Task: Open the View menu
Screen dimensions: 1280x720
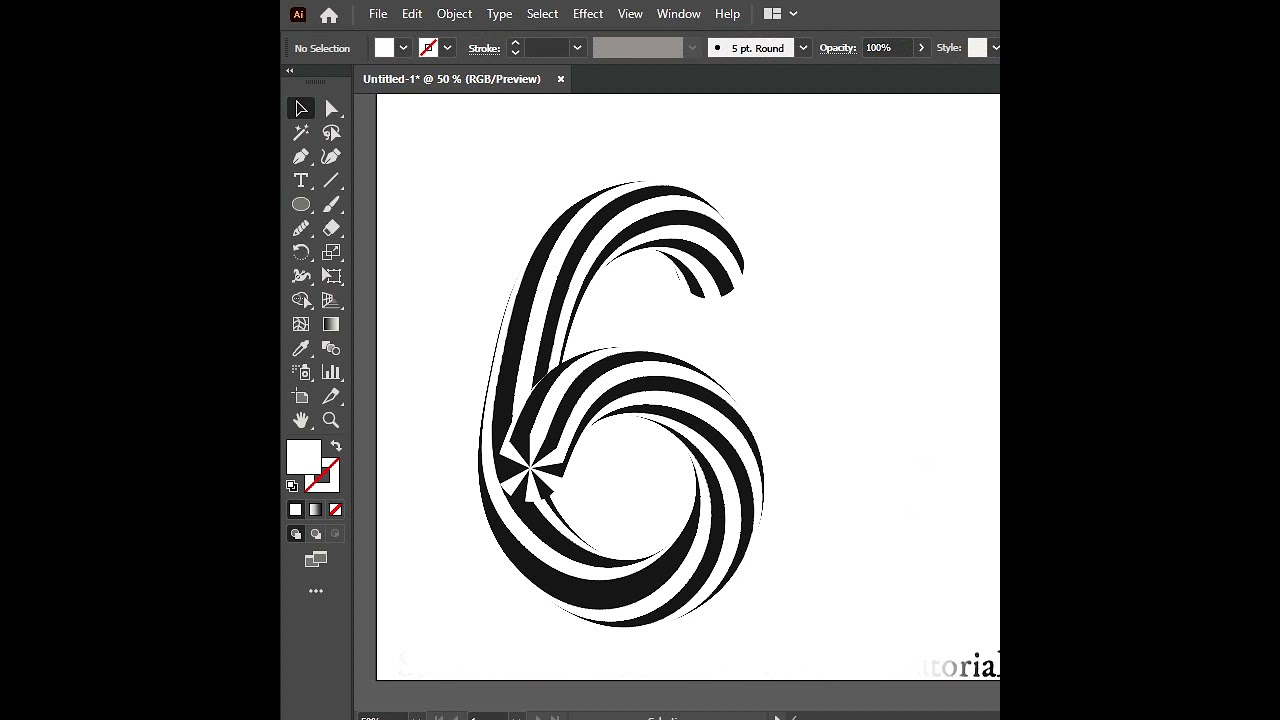Action: pyautogui.click(x=630, y=14)
